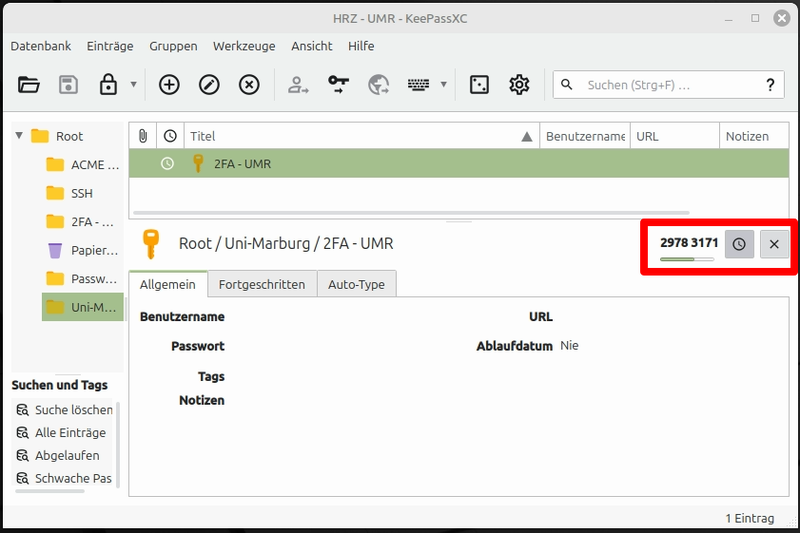Click the TOTP remaining time progress bar
Image resolution: width=800 pixels, height=533 pixels.
[687, 259]
